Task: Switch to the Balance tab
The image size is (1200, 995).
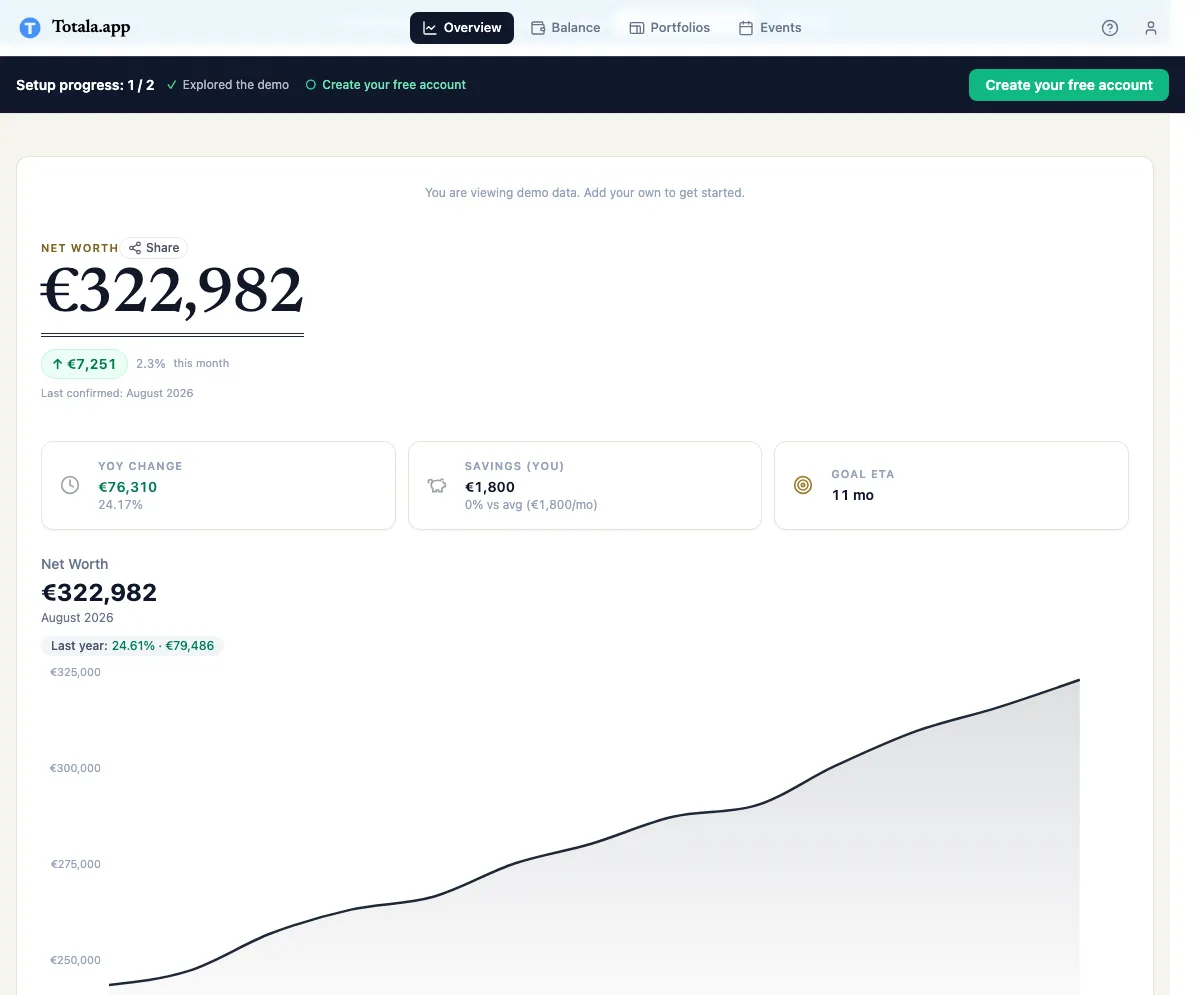Action: (x=566, y=28)
